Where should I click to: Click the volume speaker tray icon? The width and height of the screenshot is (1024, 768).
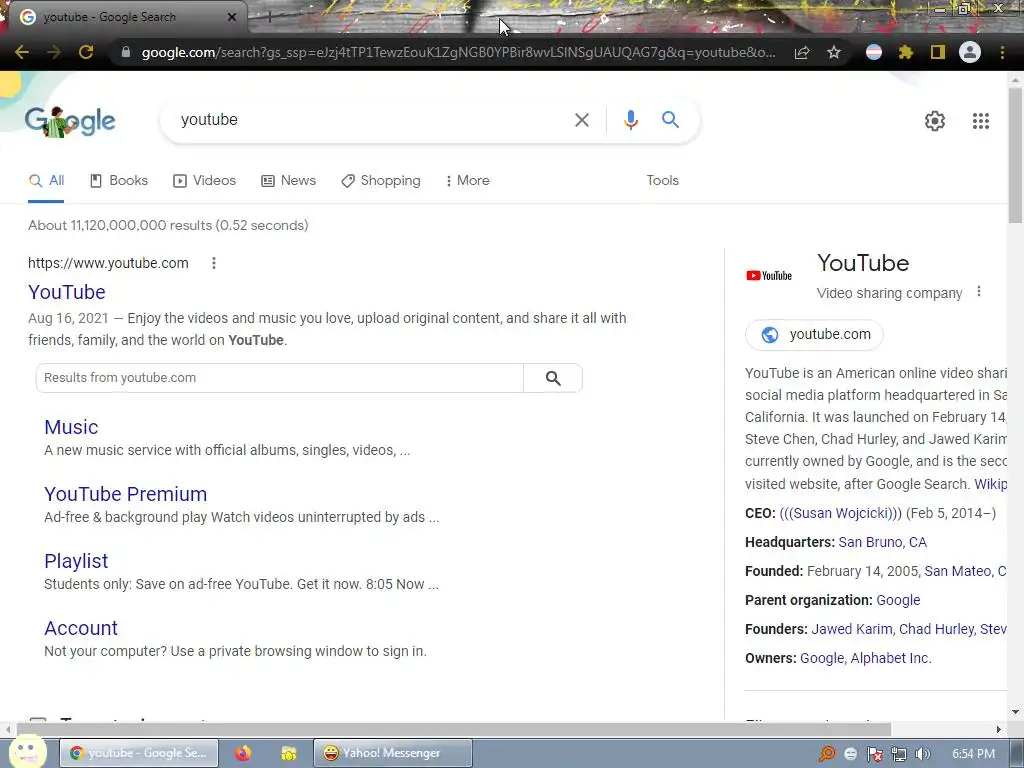[x=922, y=754]
